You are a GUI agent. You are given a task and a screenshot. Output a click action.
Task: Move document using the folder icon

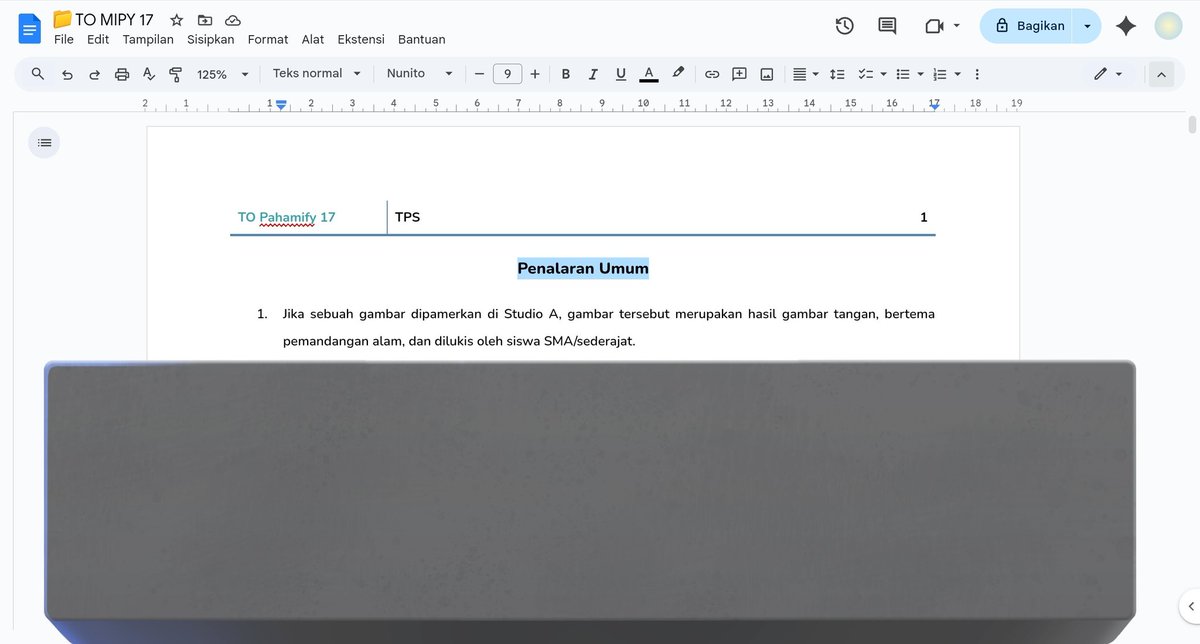click(205, 20)
